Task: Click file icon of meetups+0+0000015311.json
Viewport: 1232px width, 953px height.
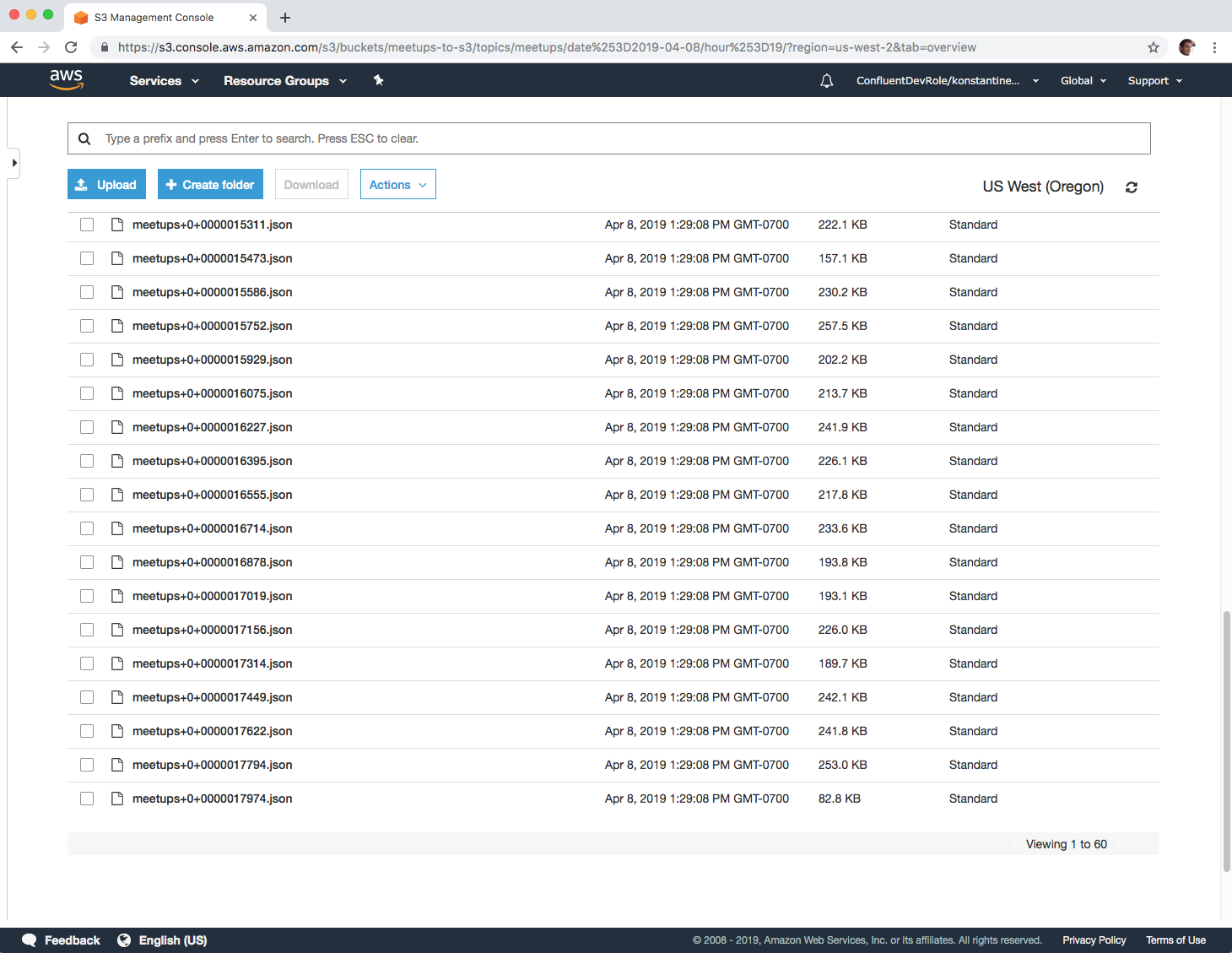Action: pyautogui.click(x=117, y=225)
